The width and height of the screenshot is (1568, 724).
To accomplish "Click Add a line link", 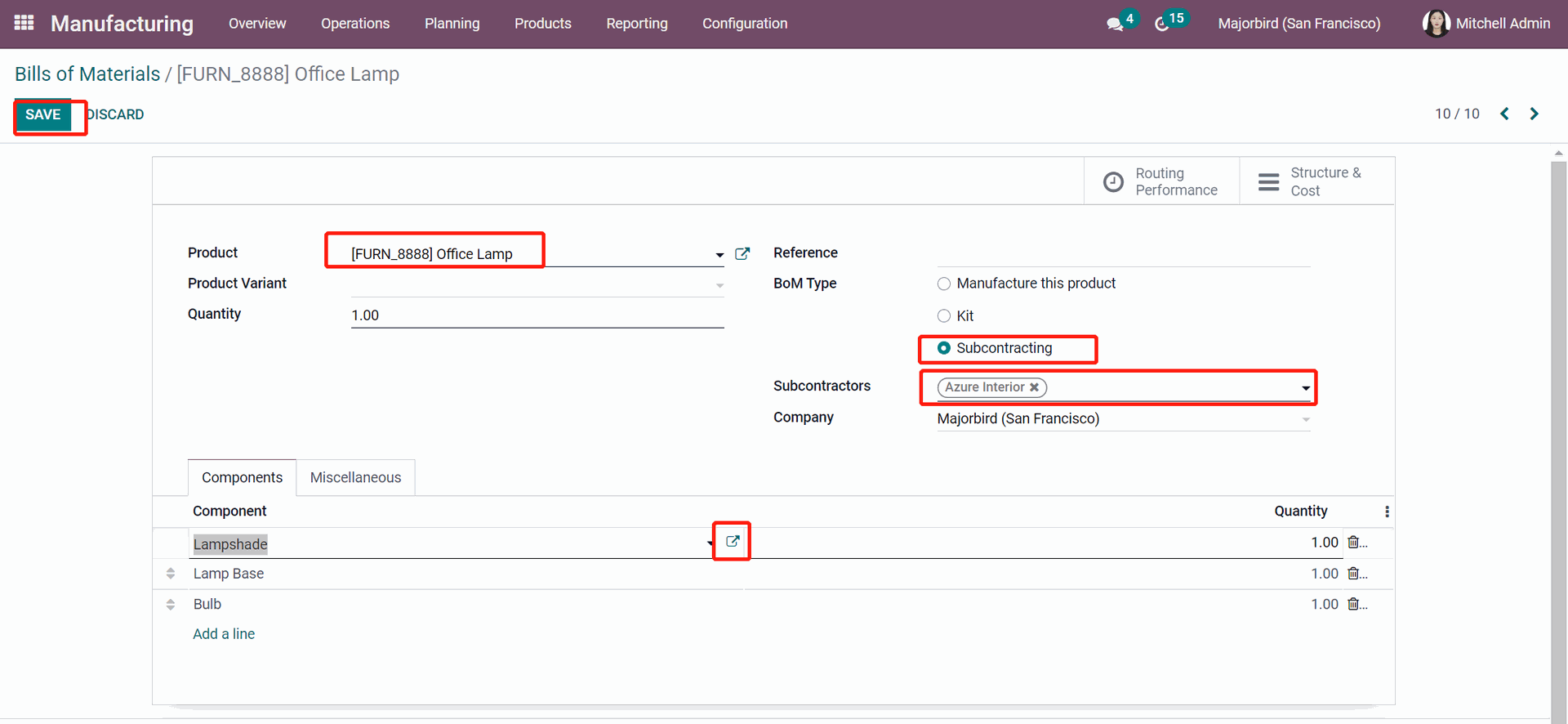I will (x=224, y=634).
